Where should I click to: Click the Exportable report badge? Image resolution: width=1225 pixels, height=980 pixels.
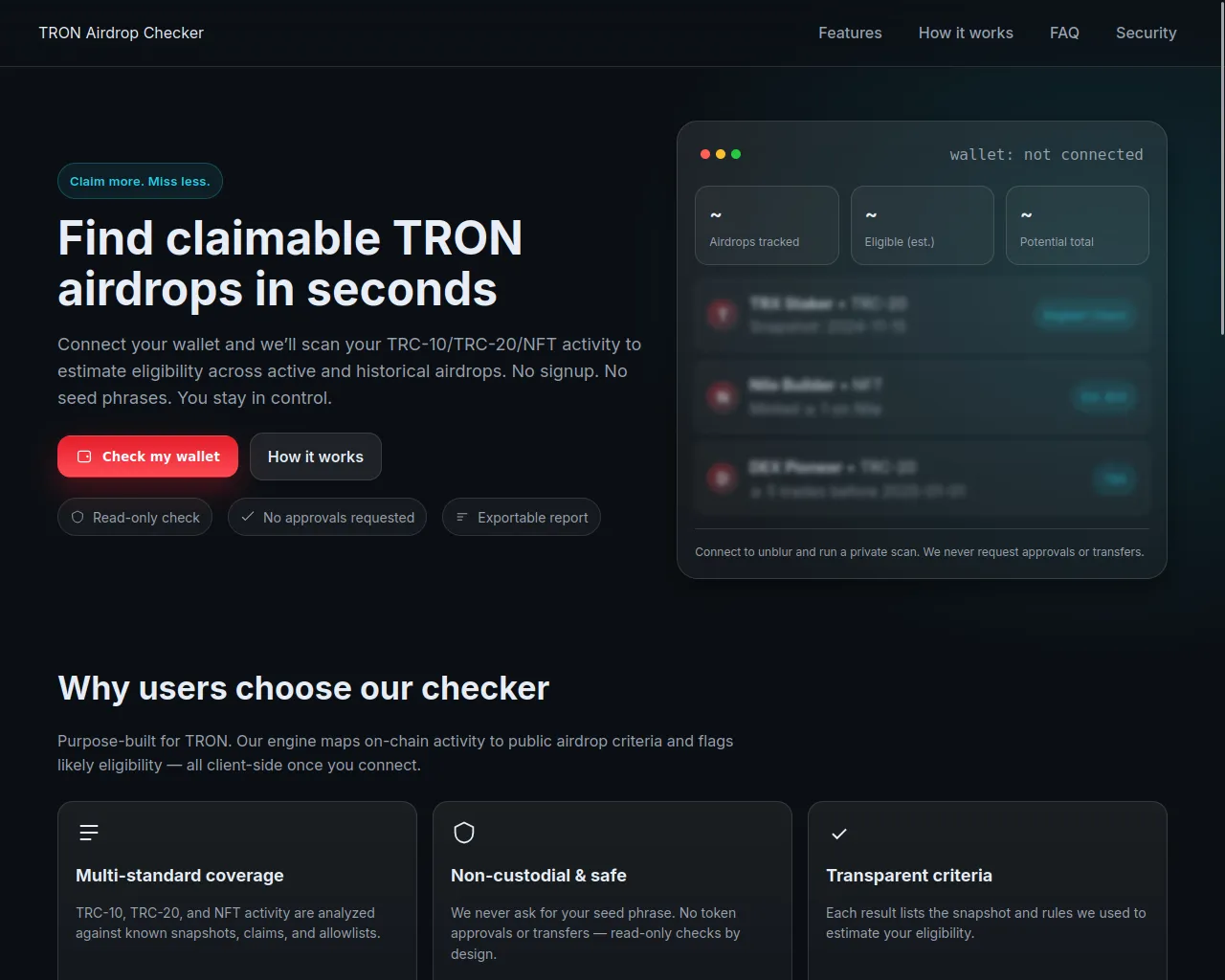tap(522, 517)
